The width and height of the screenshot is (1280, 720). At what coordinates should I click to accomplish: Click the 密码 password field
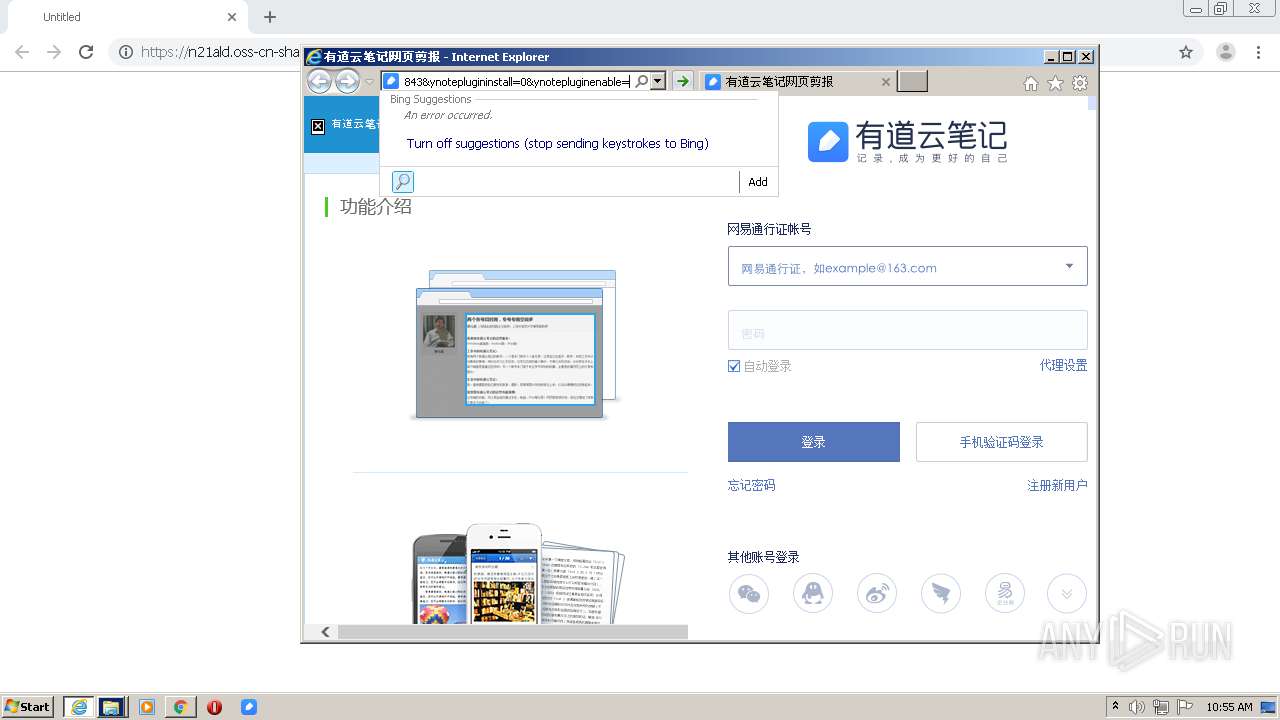click(907, 330)
